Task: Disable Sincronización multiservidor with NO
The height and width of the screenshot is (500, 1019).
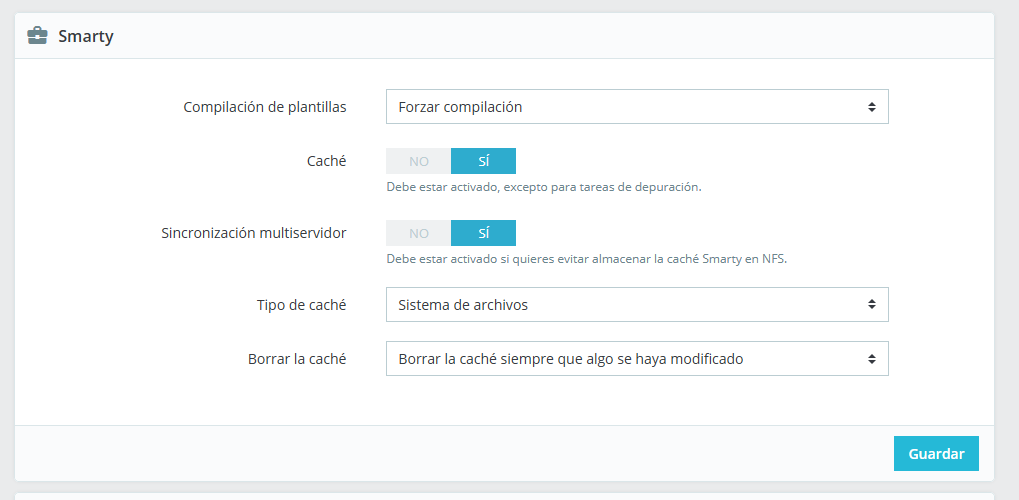Action: pos(419,233)
